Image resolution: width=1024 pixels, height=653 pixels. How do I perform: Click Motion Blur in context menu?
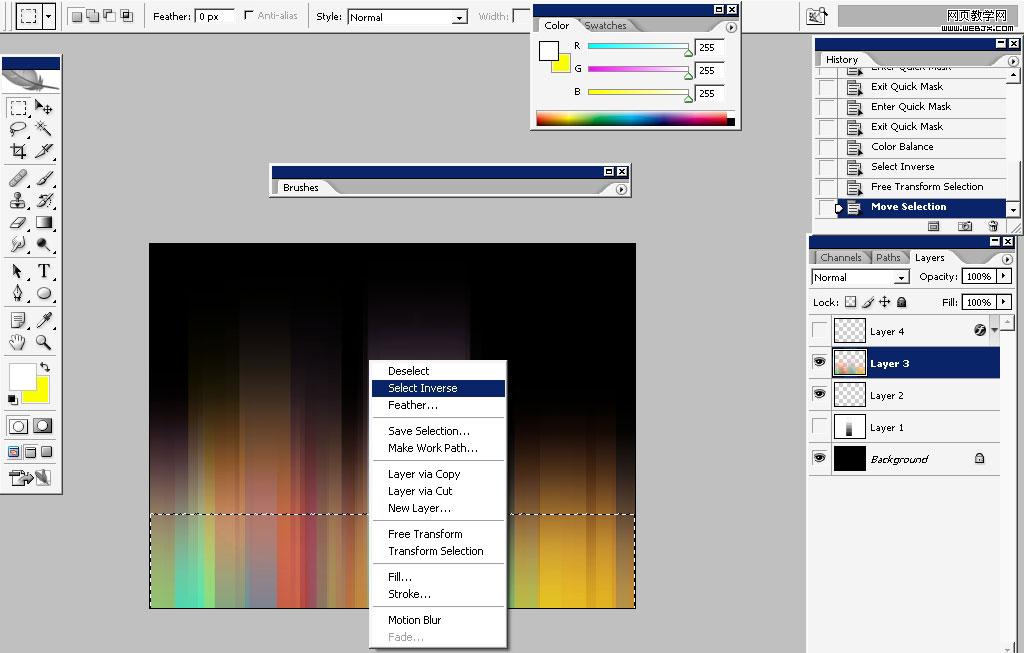click(x=414, y=620)
